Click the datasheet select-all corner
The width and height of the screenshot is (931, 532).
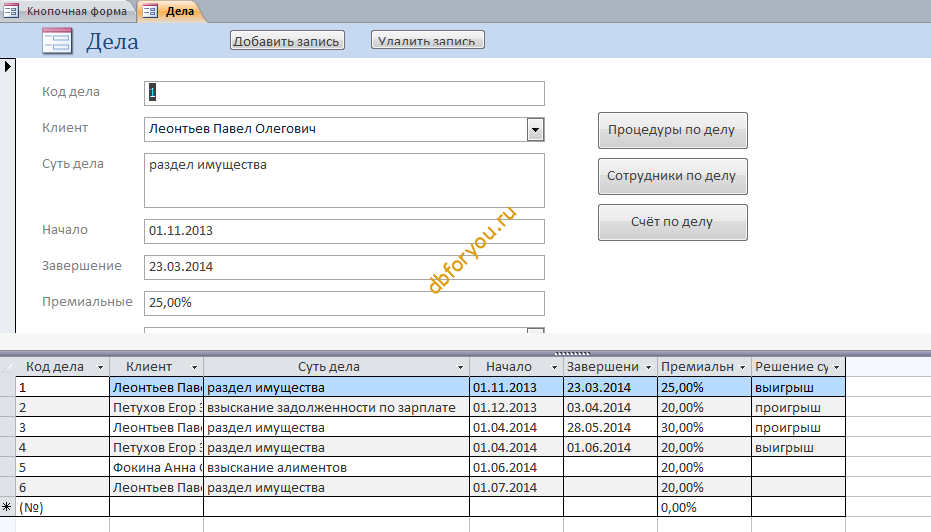(x=7, y=368)
